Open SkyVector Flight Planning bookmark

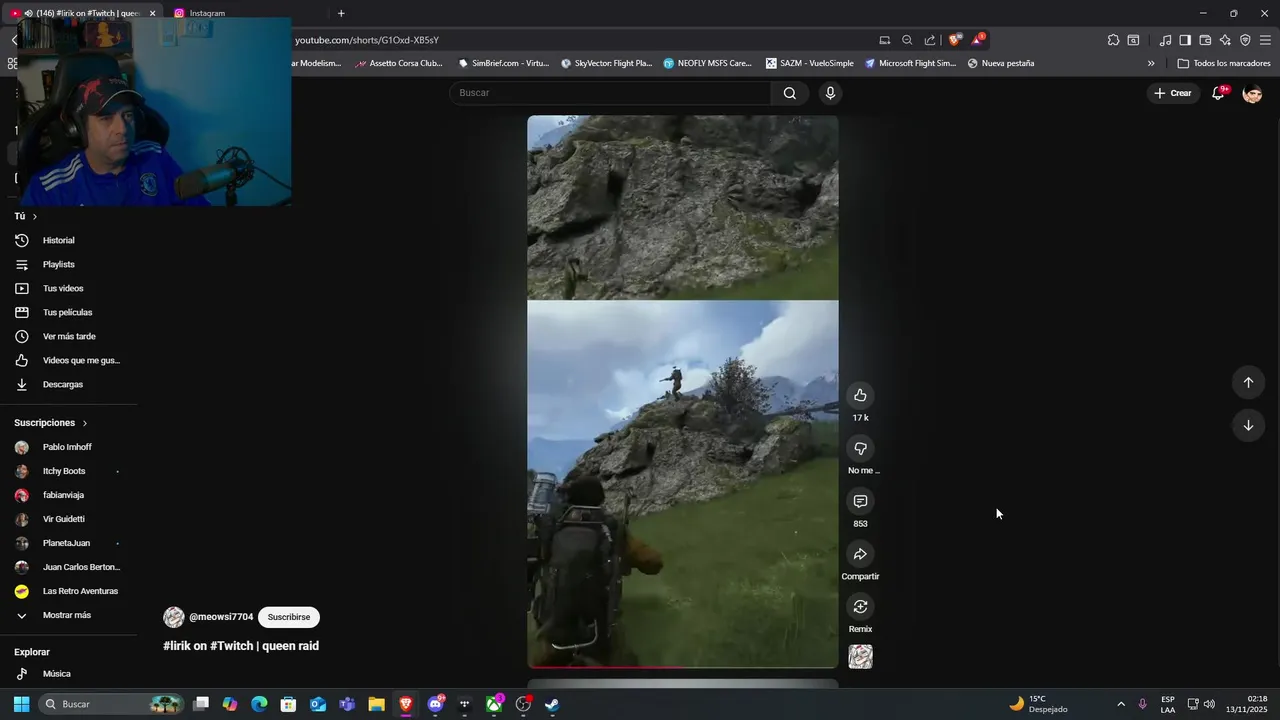pyautogui.click(x=606, y=64)
